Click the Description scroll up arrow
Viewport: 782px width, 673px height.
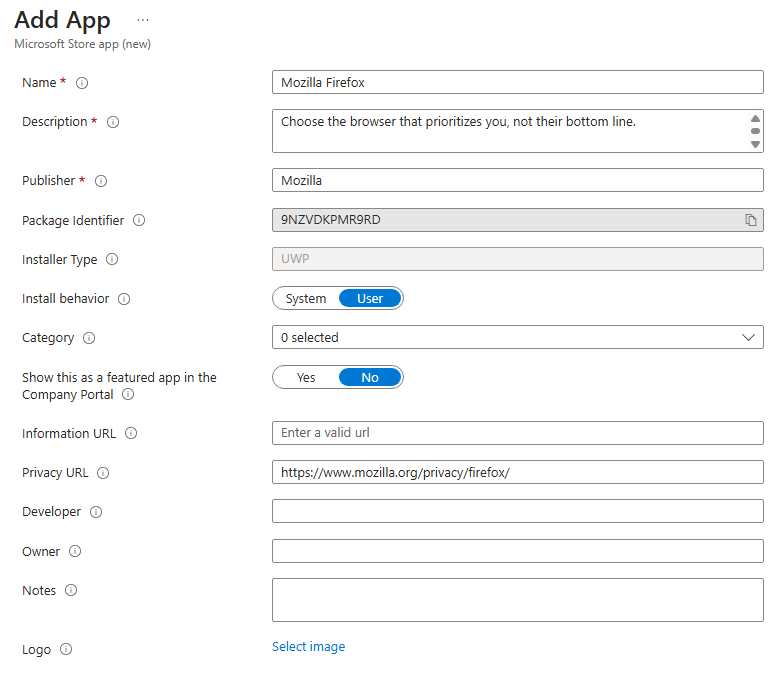756,119
